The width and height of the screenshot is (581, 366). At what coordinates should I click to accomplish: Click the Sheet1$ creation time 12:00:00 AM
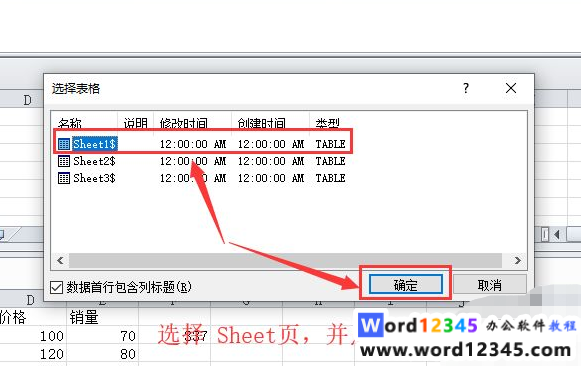pyautogui.click(x=271, y=144)
